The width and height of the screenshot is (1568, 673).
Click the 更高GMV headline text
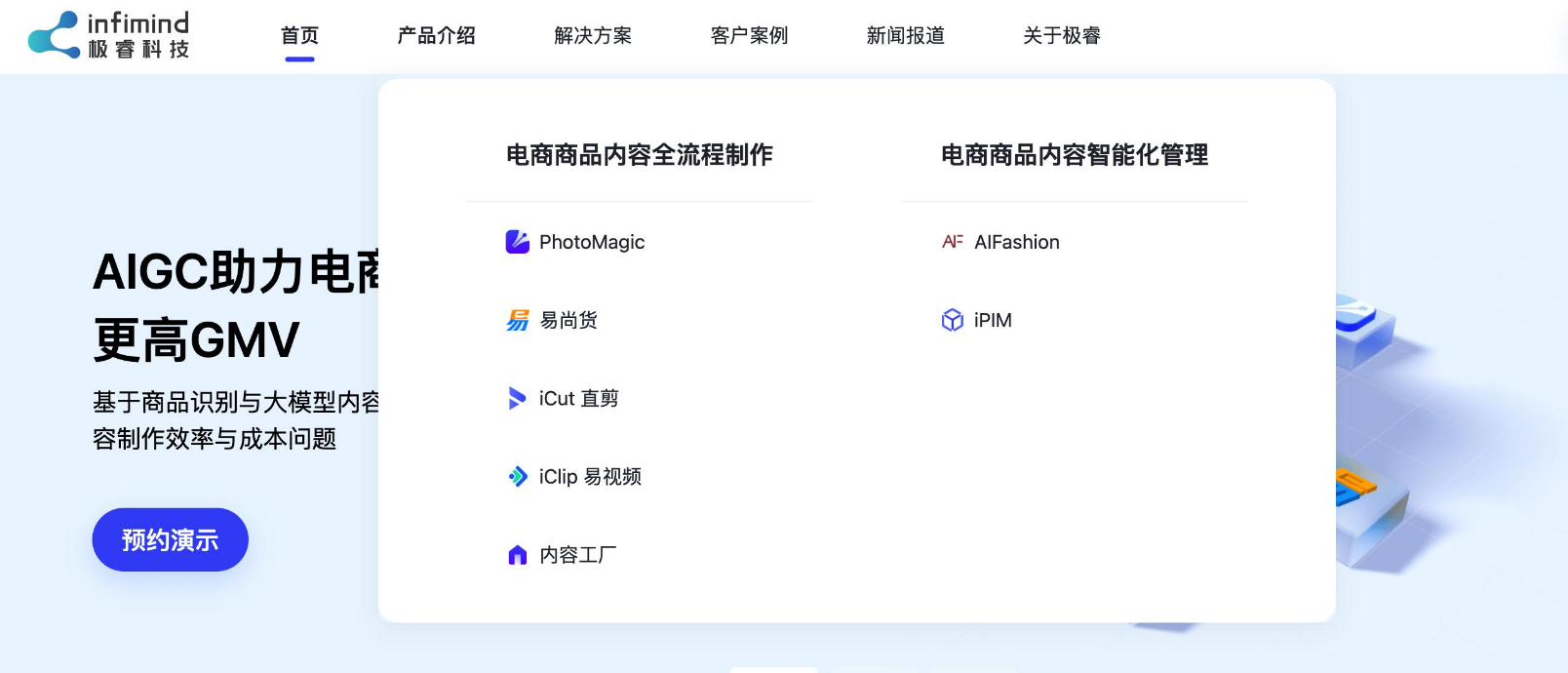click(x=196, y=340)
